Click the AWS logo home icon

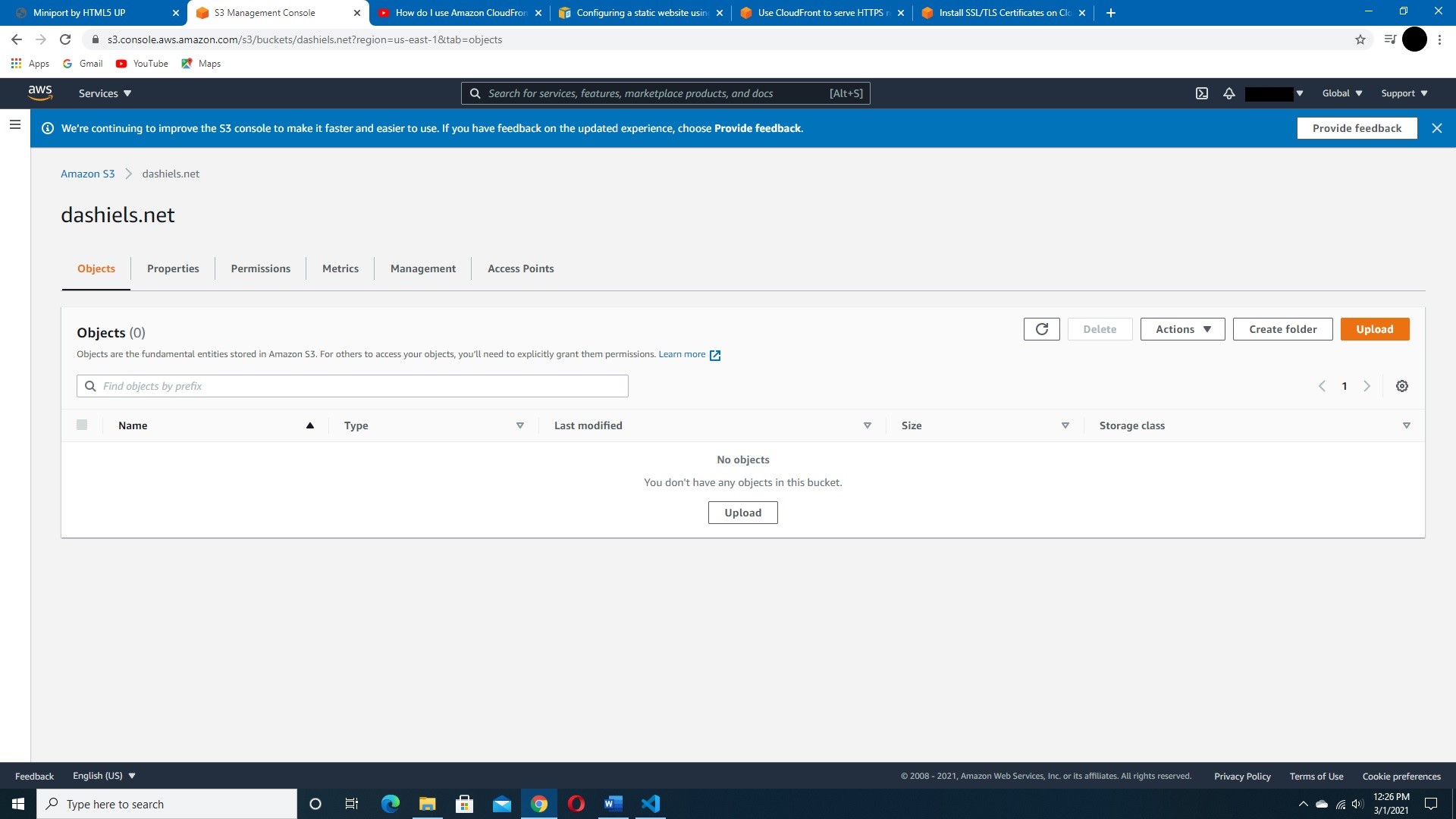click(x=40, y=93)
